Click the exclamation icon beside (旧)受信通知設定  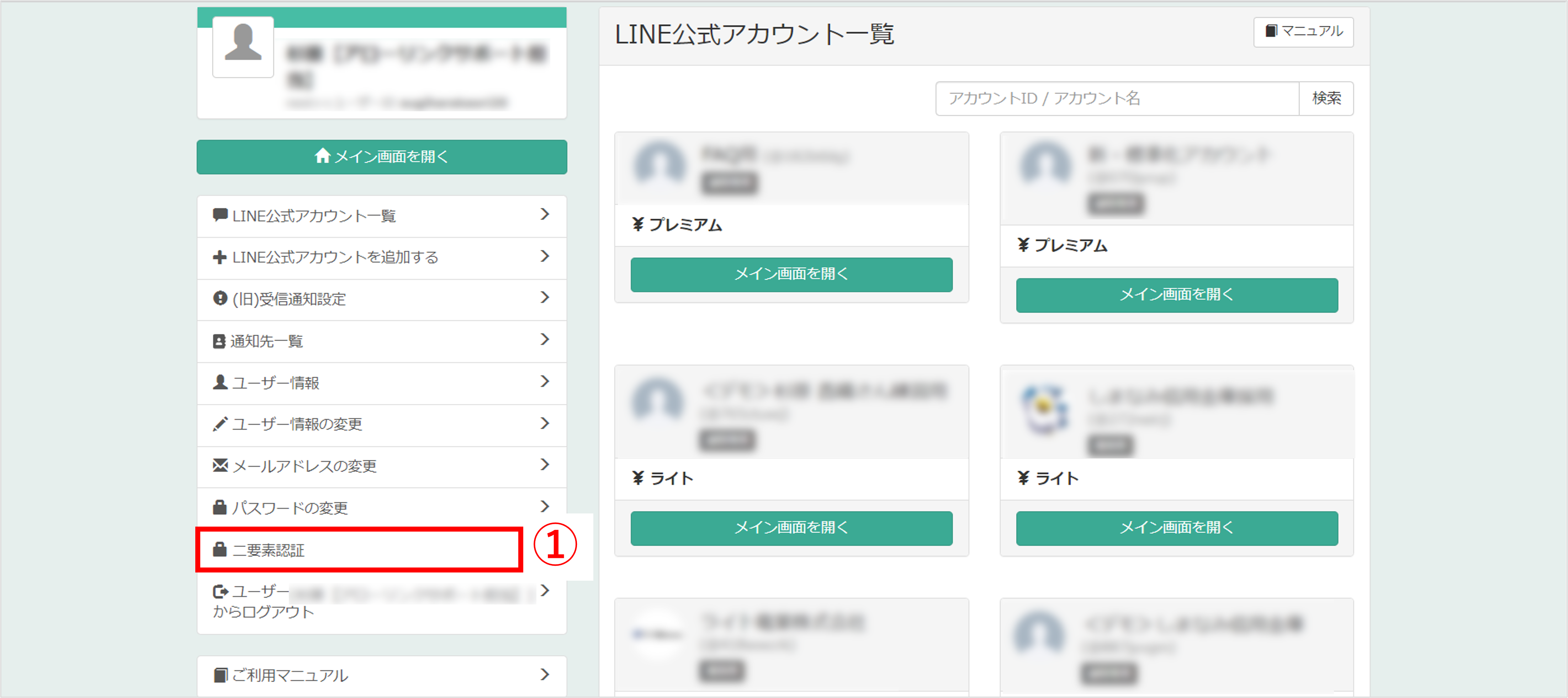pos(220,298)
